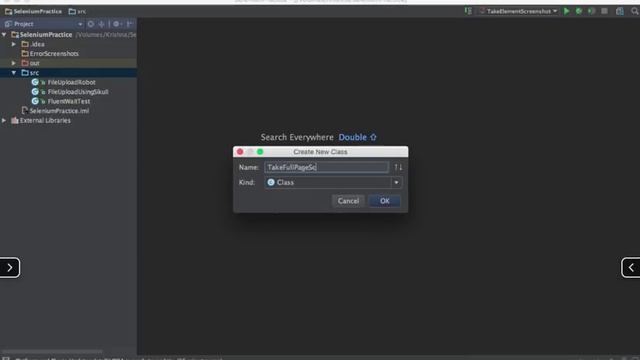Close the Create New Class dialog
Viewport: 640px width, 360px height.
point(240,152)
